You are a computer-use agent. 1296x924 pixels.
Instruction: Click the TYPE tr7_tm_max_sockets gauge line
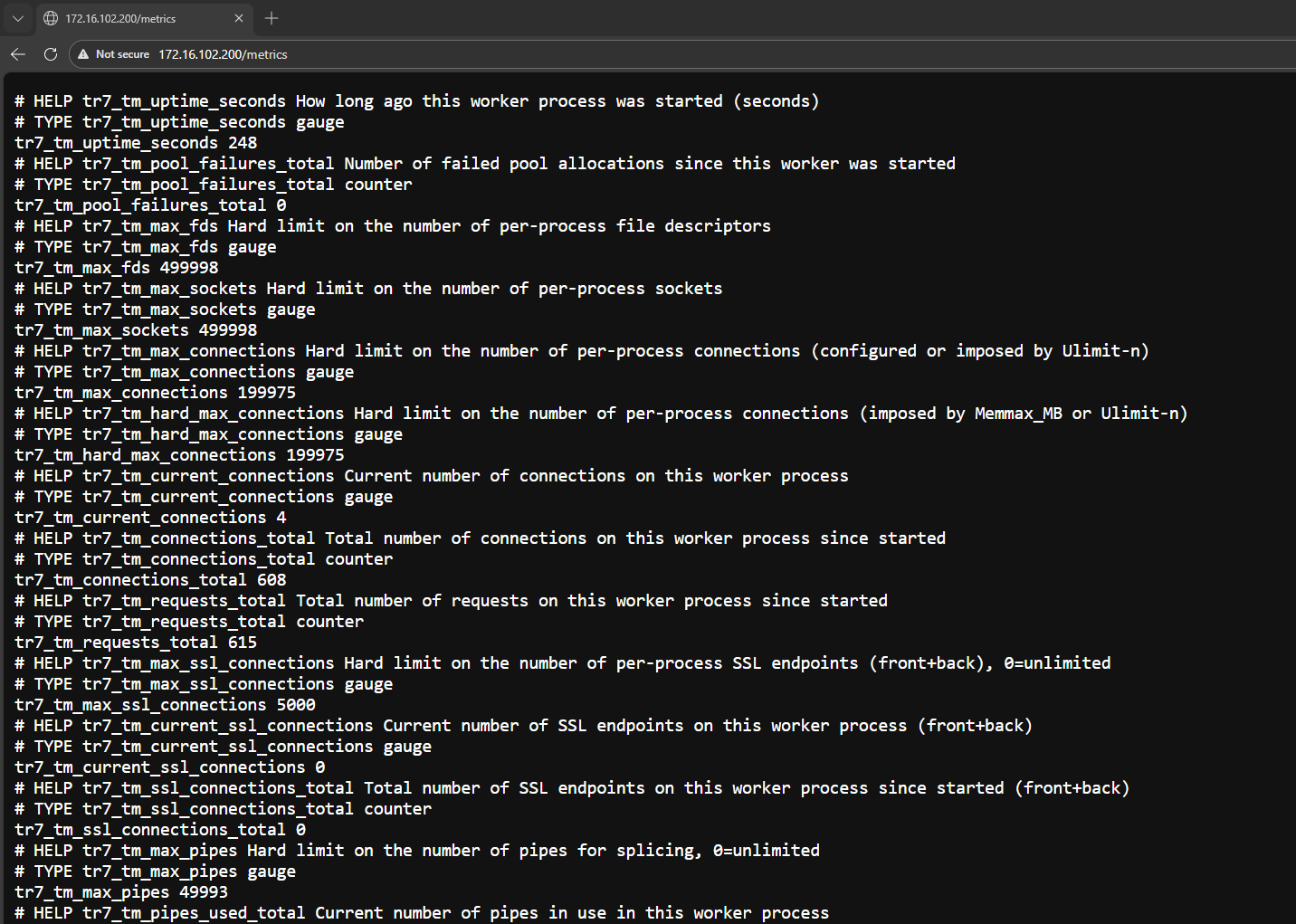click(165, 310)
